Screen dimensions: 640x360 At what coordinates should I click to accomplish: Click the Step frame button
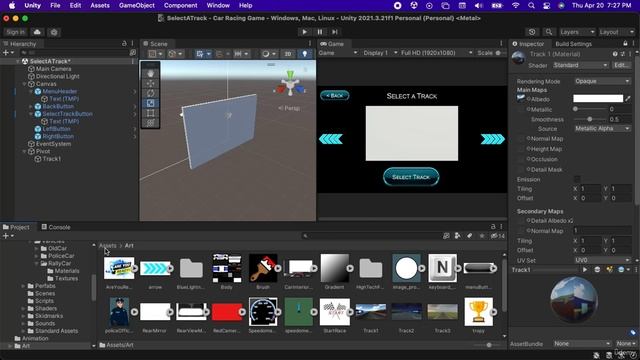(x=335, y=32)
